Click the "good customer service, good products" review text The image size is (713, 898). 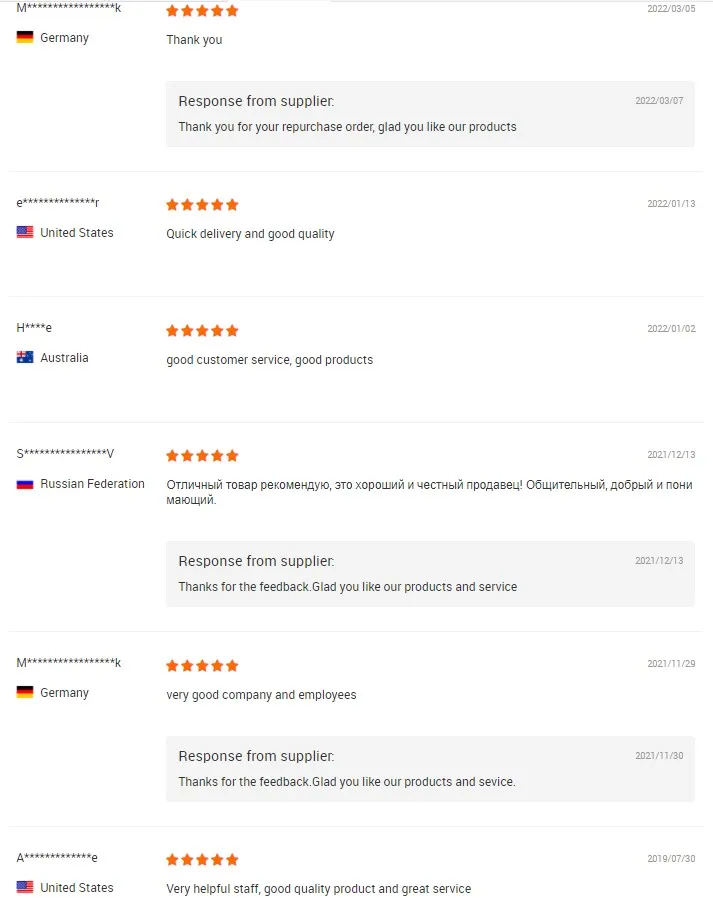tap(269, 360)
